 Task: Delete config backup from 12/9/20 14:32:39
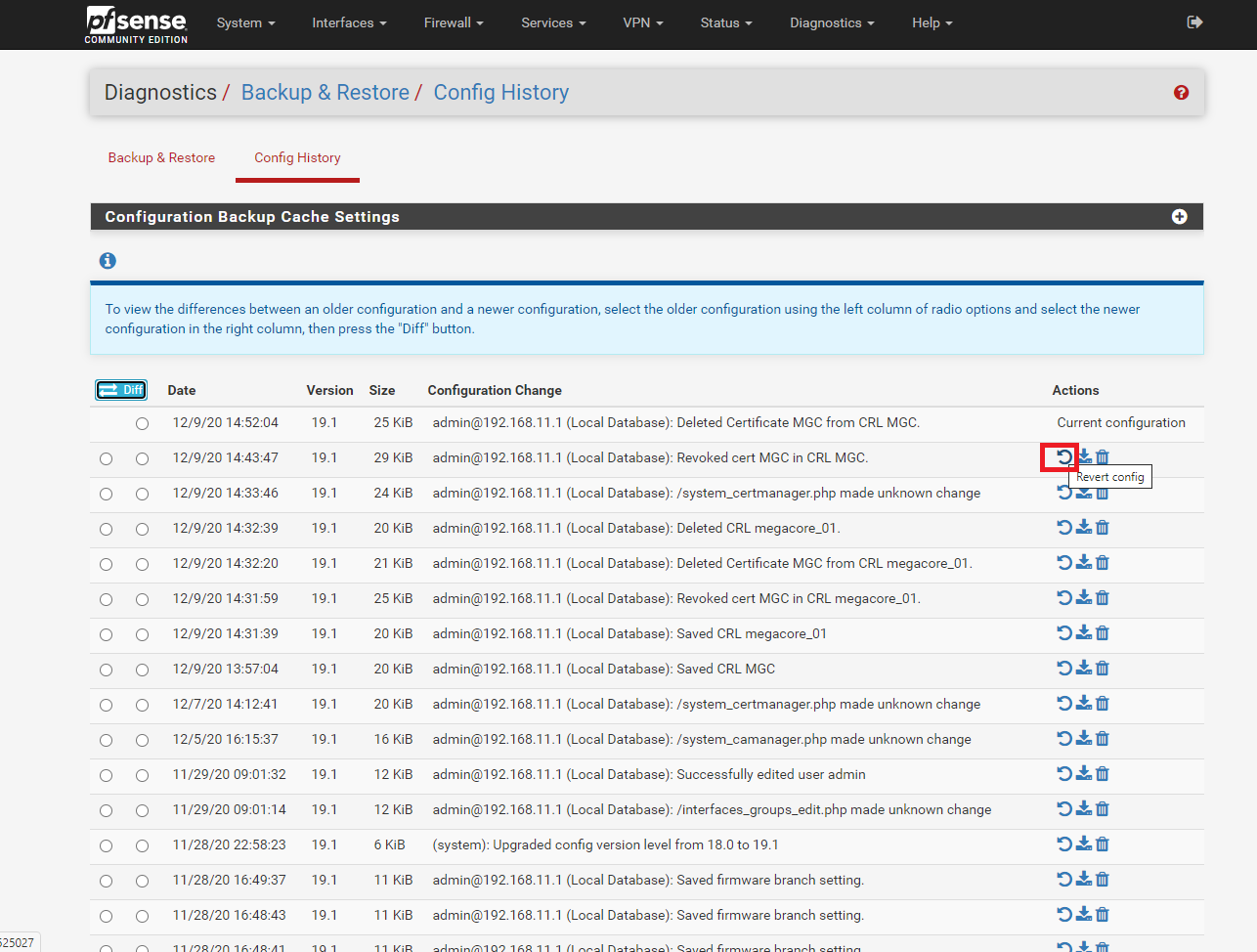[1103, 527]
